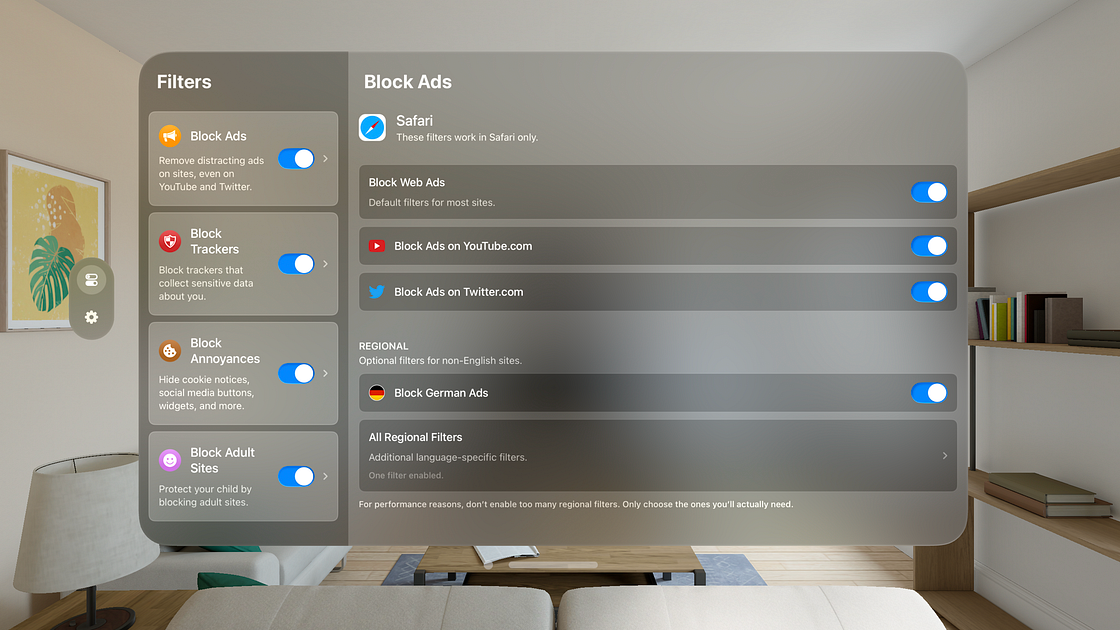Image resolution: width=1120 pixels, height=630 pixels.
Task: Click the Twitter bird icon
Action: pos(376,291)
